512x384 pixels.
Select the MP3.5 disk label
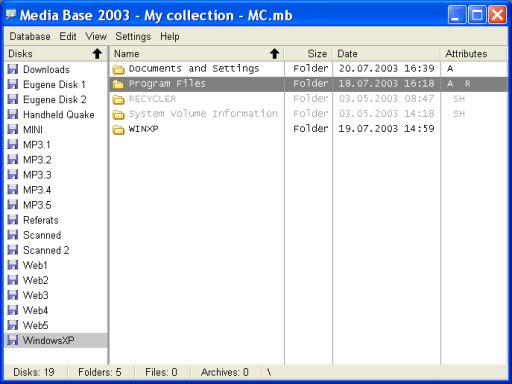pos(37,205)
